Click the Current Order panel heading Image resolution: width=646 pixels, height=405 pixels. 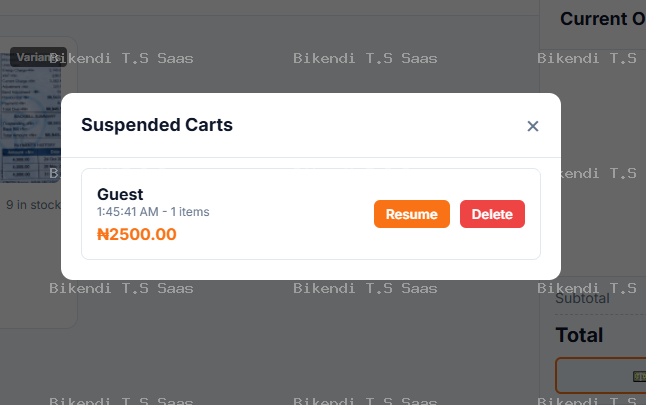pyautogui.click(x=602, y=19)
